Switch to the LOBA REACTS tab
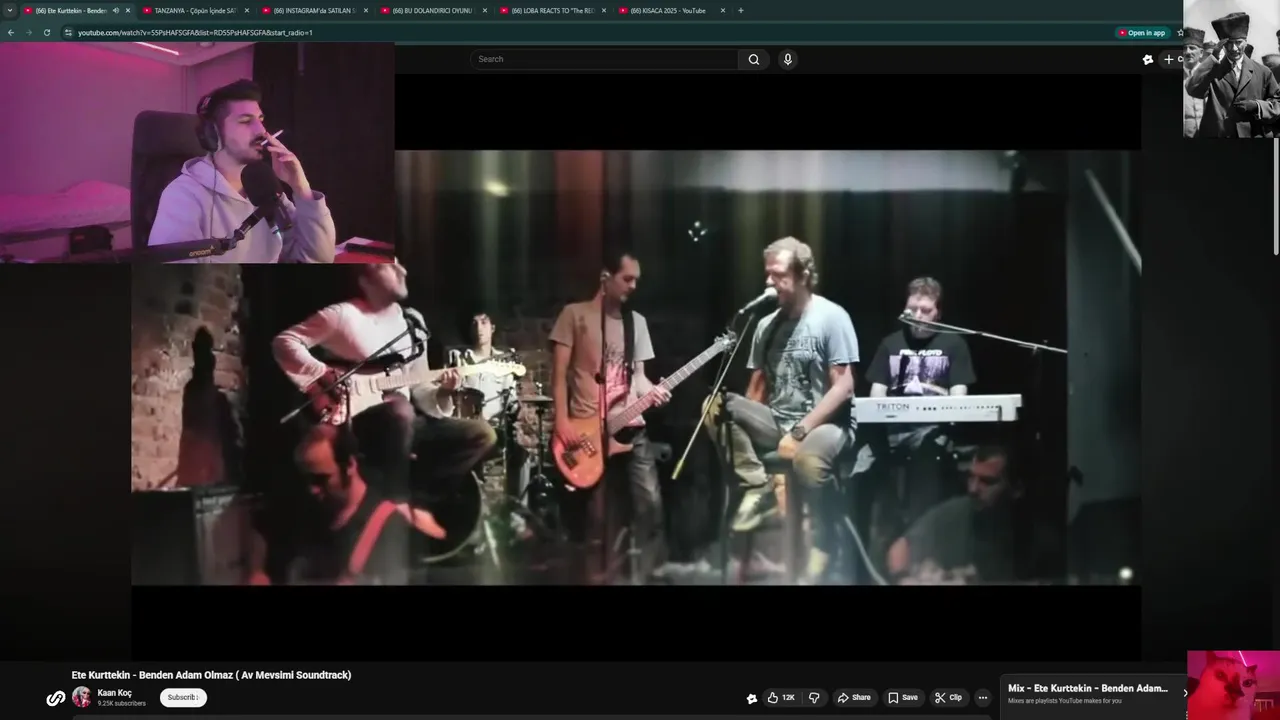Screen dimensions: 1280x720 point(552,10)
